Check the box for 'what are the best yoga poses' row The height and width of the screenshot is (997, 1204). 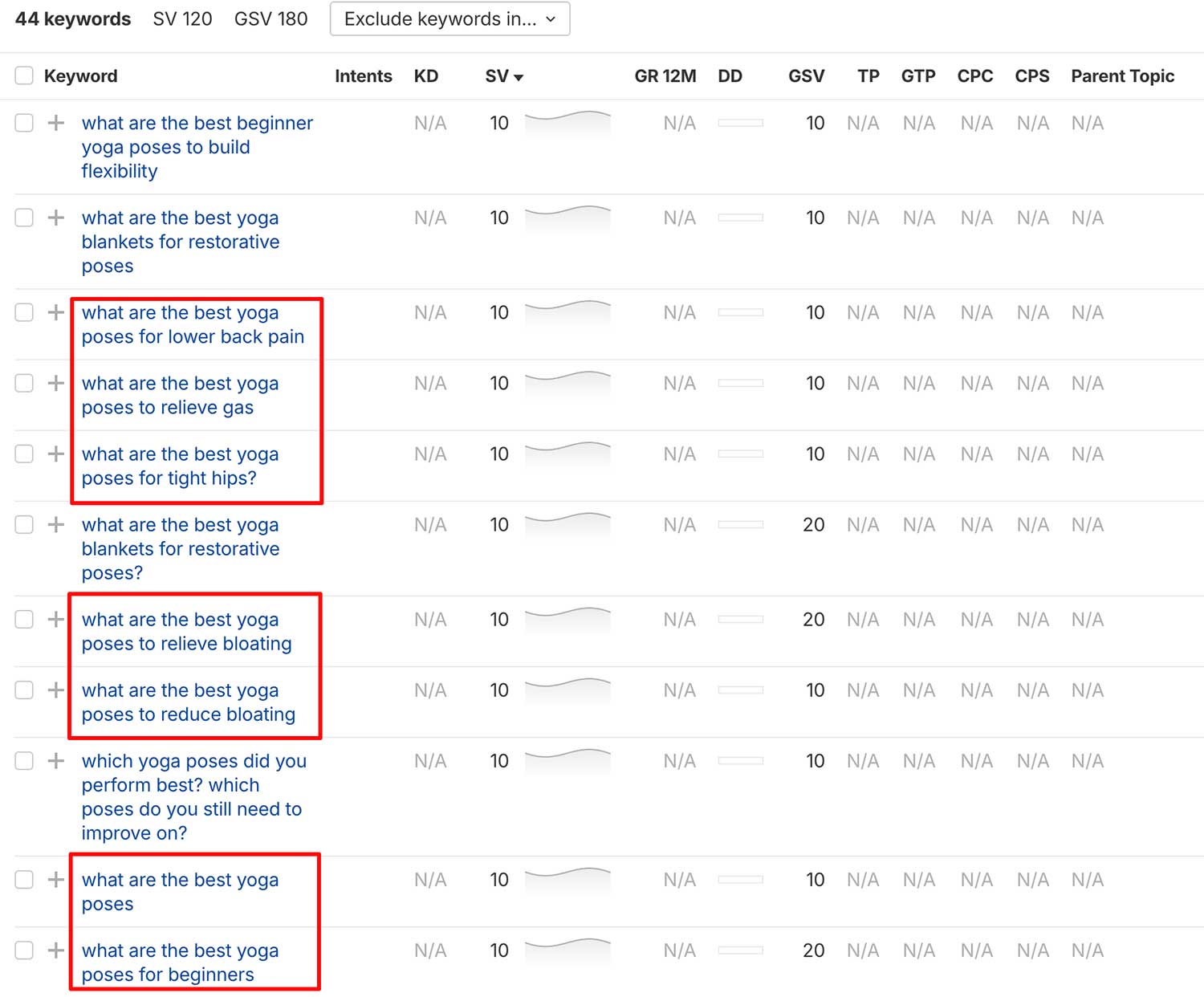(x=24, y=880)
